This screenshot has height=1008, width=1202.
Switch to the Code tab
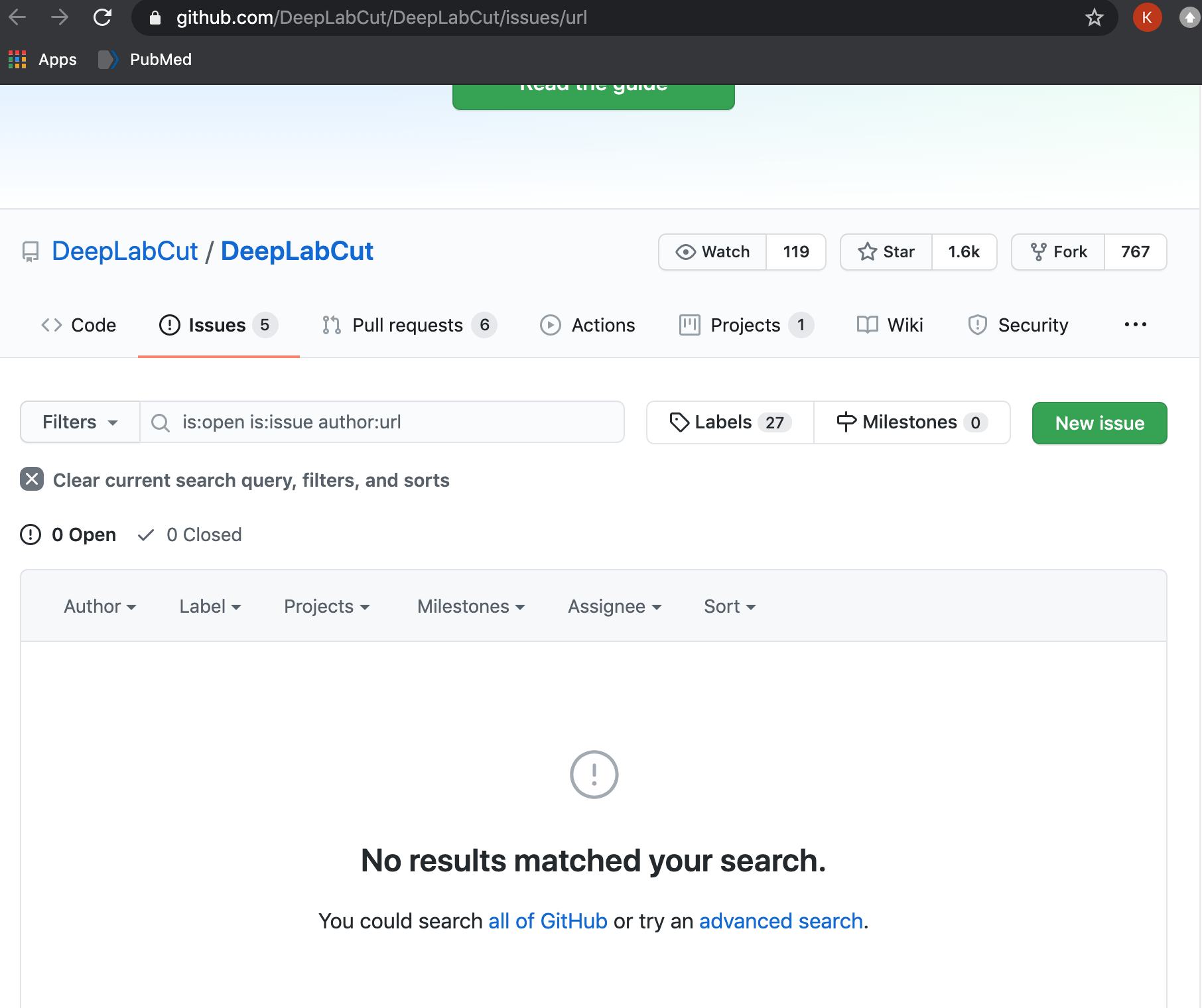(x=79, y=325)
